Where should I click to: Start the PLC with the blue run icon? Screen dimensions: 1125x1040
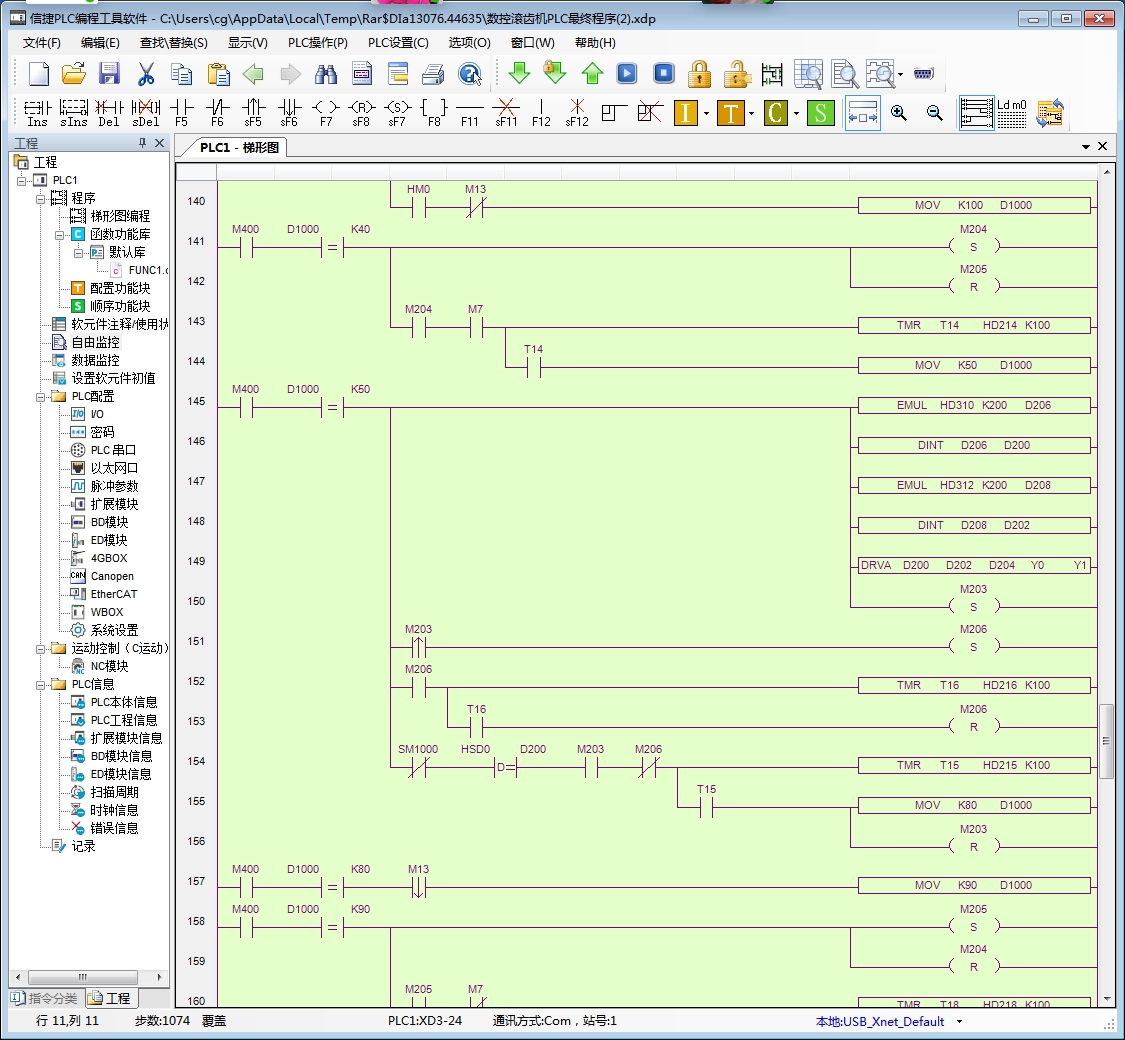point(627,73)
